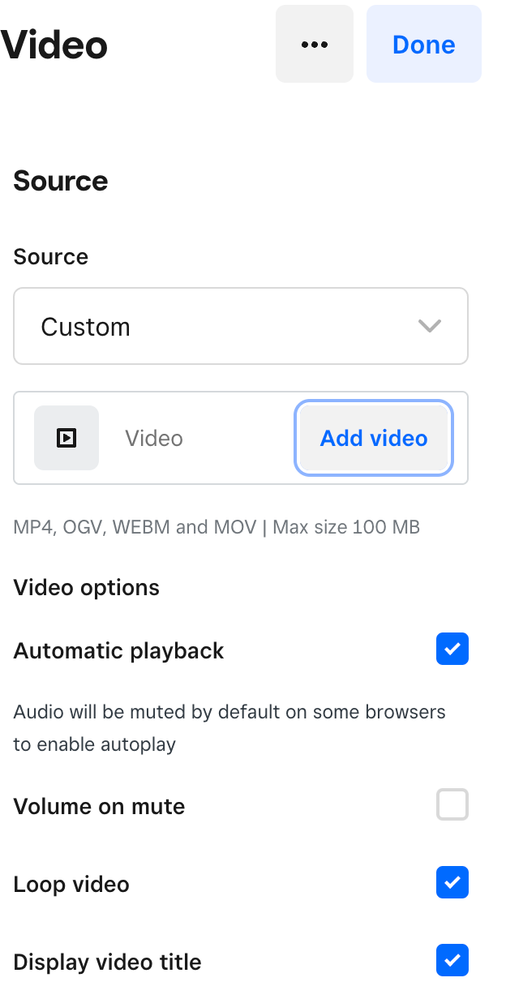Turn off Display video title checkbox
The height and width of the screenshot is (999, 506).
click(x=452, y=960)
